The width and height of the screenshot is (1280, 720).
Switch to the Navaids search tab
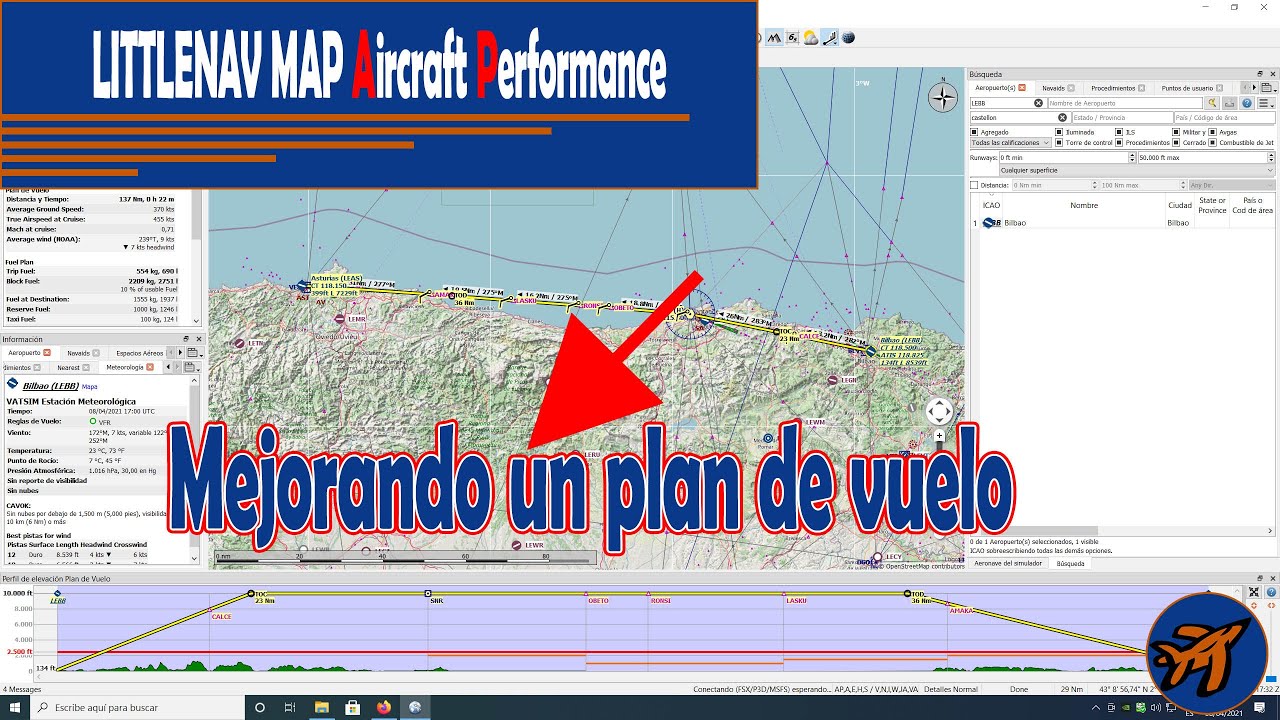(x=1053, y=88)
